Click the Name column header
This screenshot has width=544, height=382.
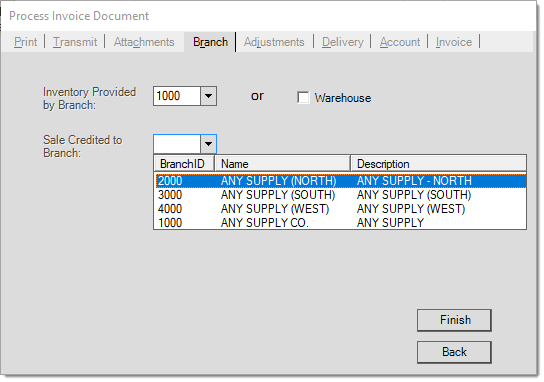pos(282,164)
